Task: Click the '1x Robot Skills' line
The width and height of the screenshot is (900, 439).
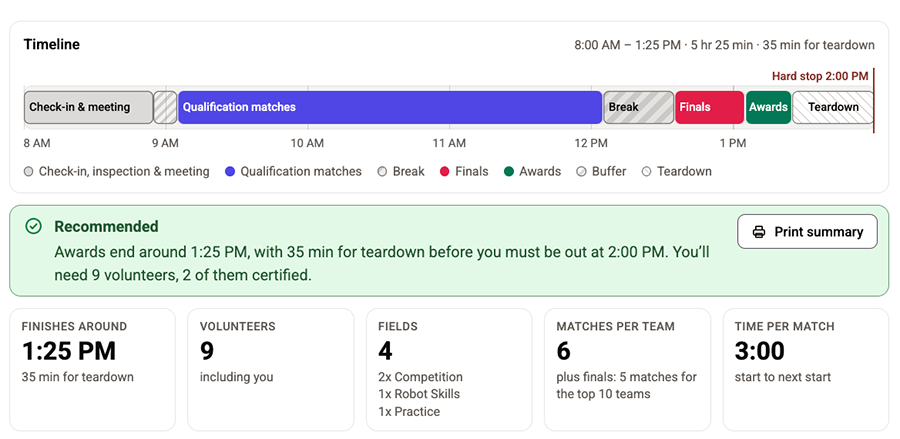Action: tap(419, 394)
